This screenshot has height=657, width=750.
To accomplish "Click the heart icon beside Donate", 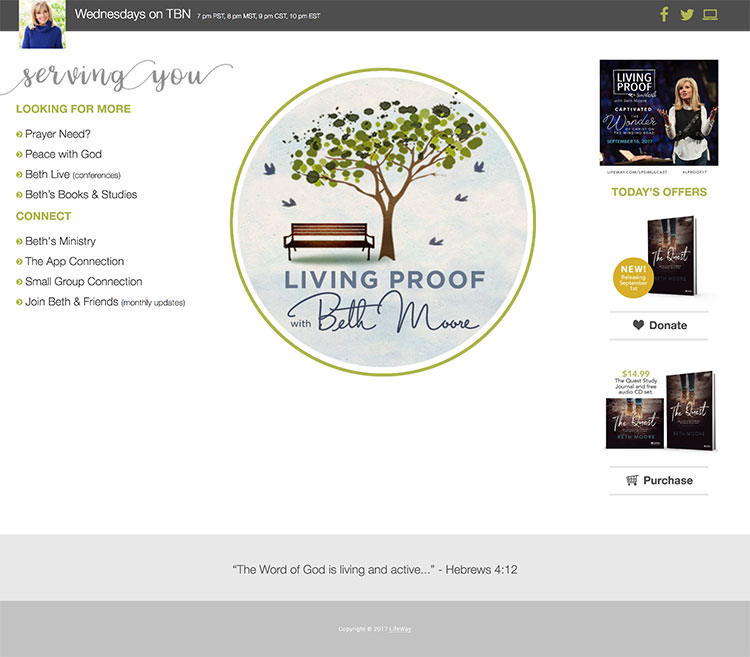I will tap(638, 325).
